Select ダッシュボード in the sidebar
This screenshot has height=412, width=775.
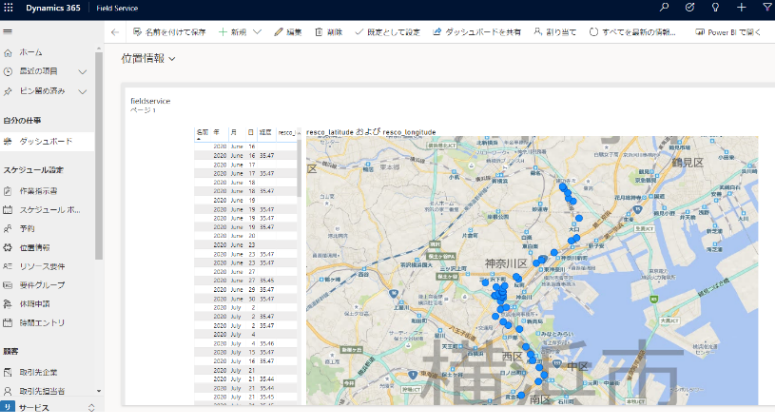coord(45,142)
